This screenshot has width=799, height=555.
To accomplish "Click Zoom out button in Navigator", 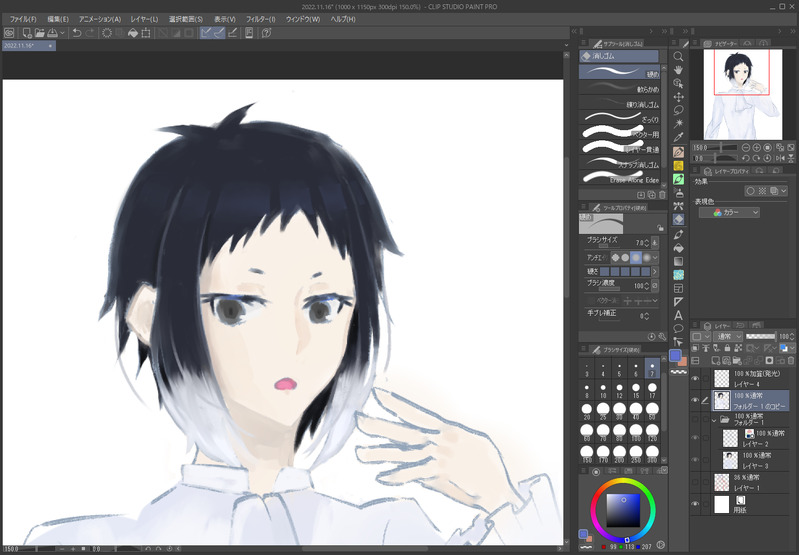I will pyautogui.click(x=746, y=148).
